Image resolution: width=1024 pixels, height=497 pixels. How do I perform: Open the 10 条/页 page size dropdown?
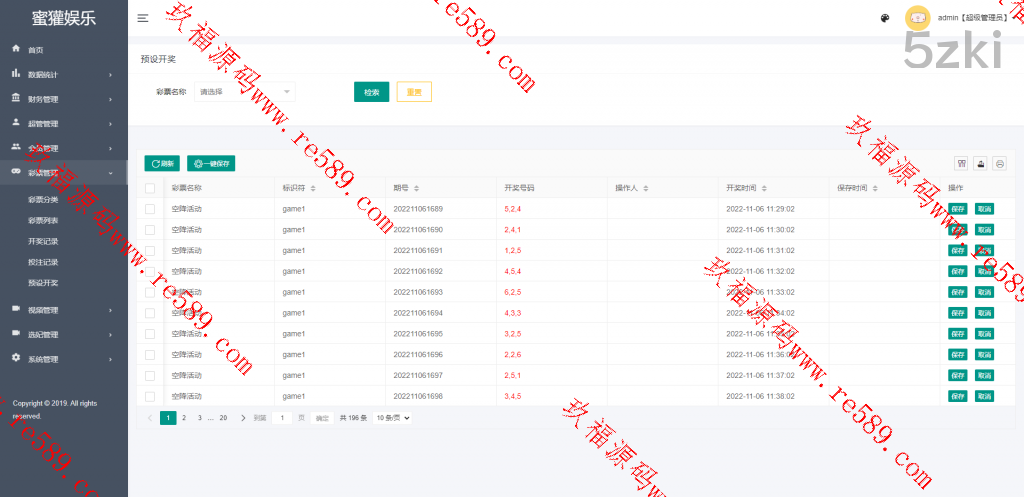pos(393,418)
